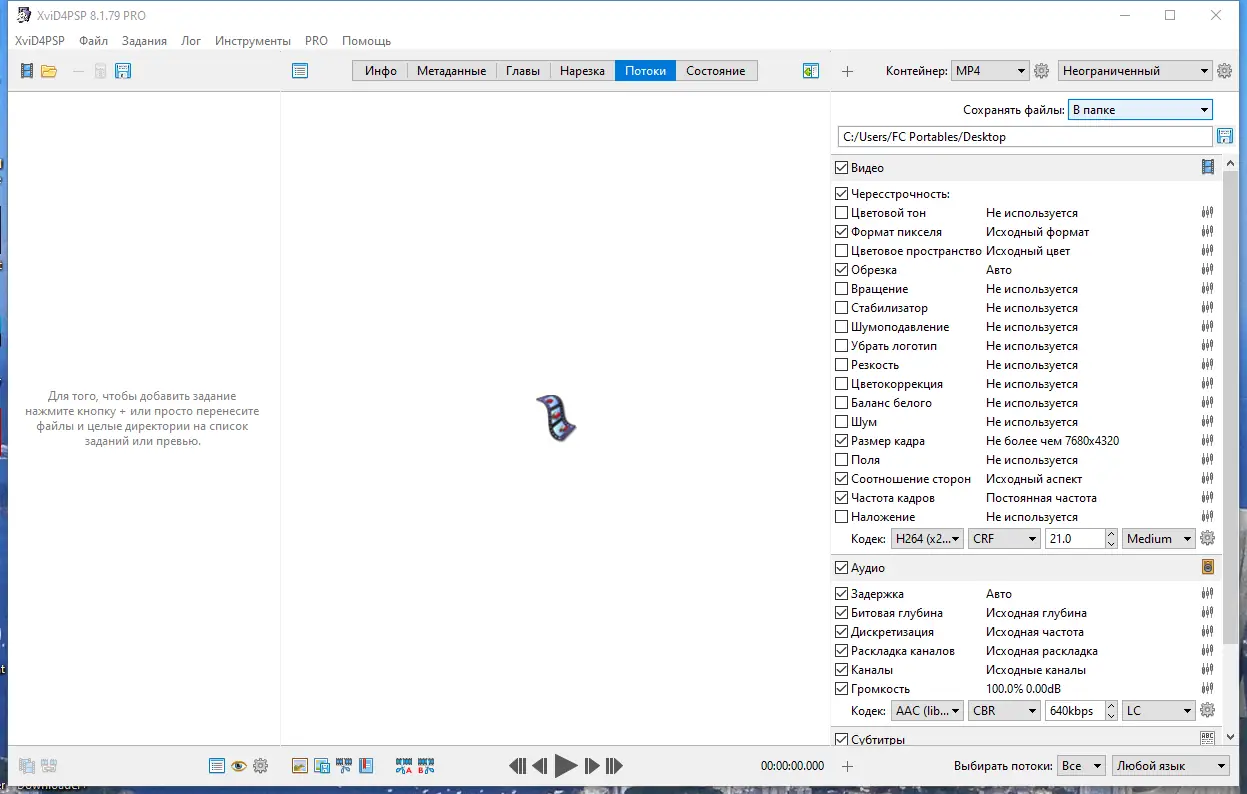Uncheck the Аудио section checkbox
This screenshot has width=1247, height=794.
(841, 568)
